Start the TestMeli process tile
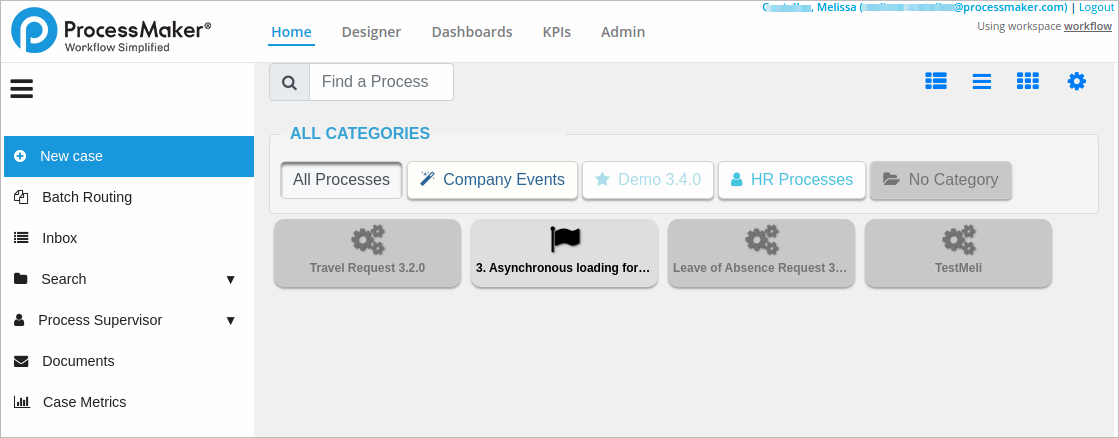Screen dimensions: 1119x438 click(958, 253)
